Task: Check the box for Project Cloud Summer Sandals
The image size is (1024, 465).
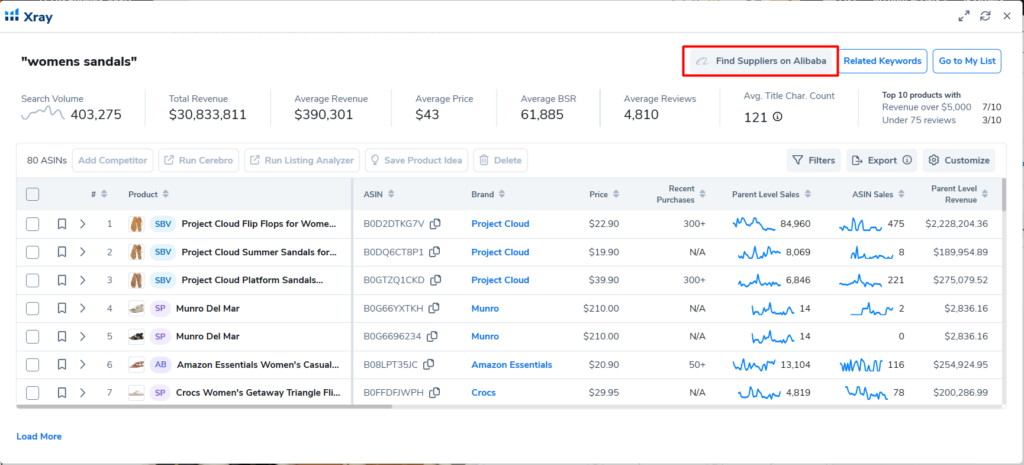Action: point(33,252)
